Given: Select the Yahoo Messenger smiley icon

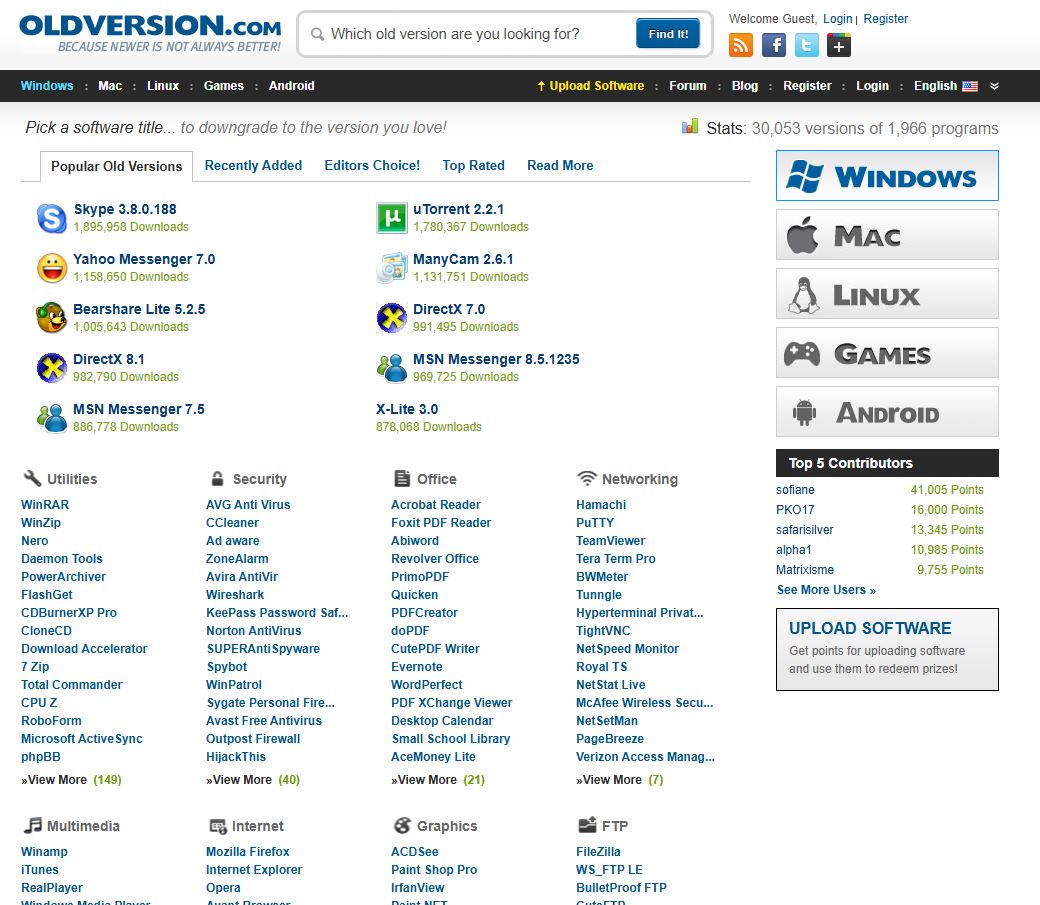Looking at the screenshot, I should pos(52,268).
